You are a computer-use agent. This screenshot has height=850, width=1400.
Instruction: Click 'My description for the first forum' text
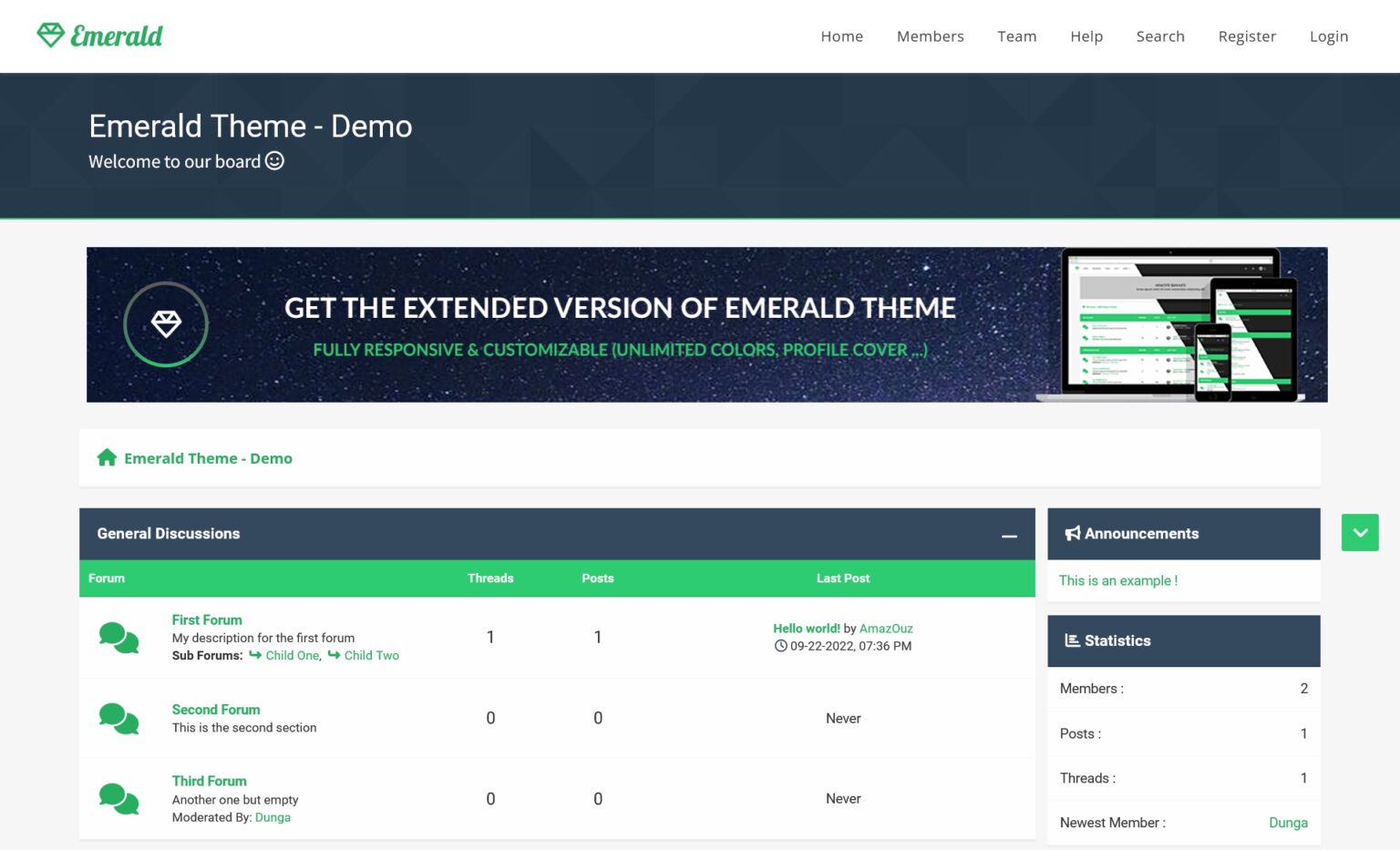coord(263,638)
